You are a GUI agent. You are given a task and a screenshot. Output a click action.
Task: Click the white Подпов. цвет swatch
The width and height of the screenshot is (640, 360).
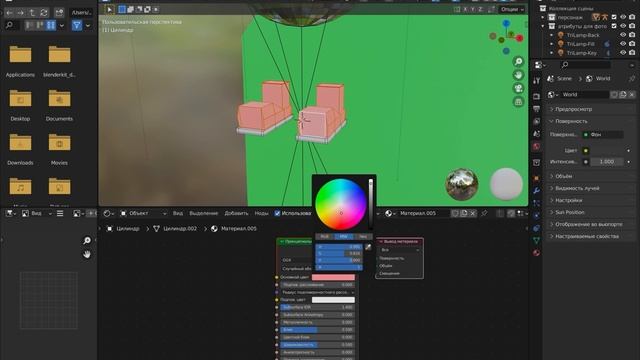[x=333, y=300]
